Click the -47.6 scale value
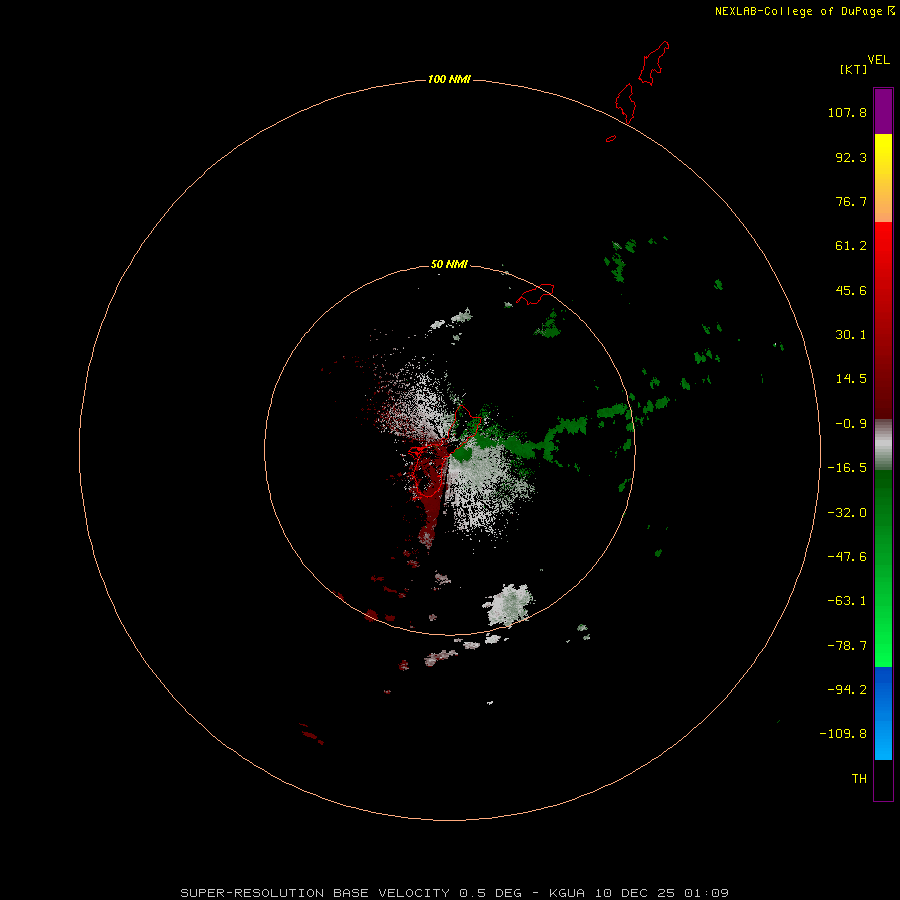Screen dimensions: 900x900 tap(847, 557)
